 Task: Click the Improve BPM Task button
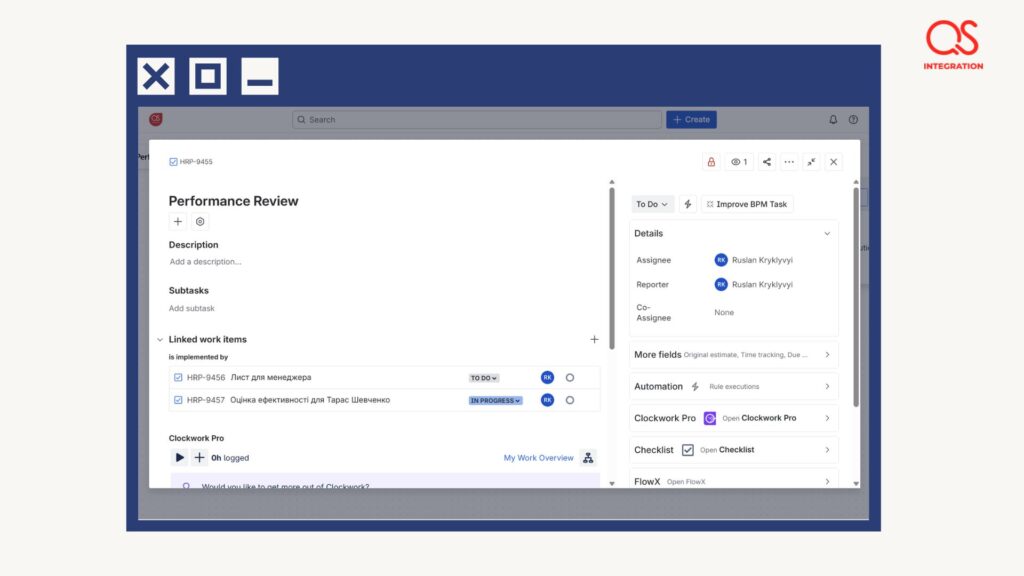(x=747, y=204)
